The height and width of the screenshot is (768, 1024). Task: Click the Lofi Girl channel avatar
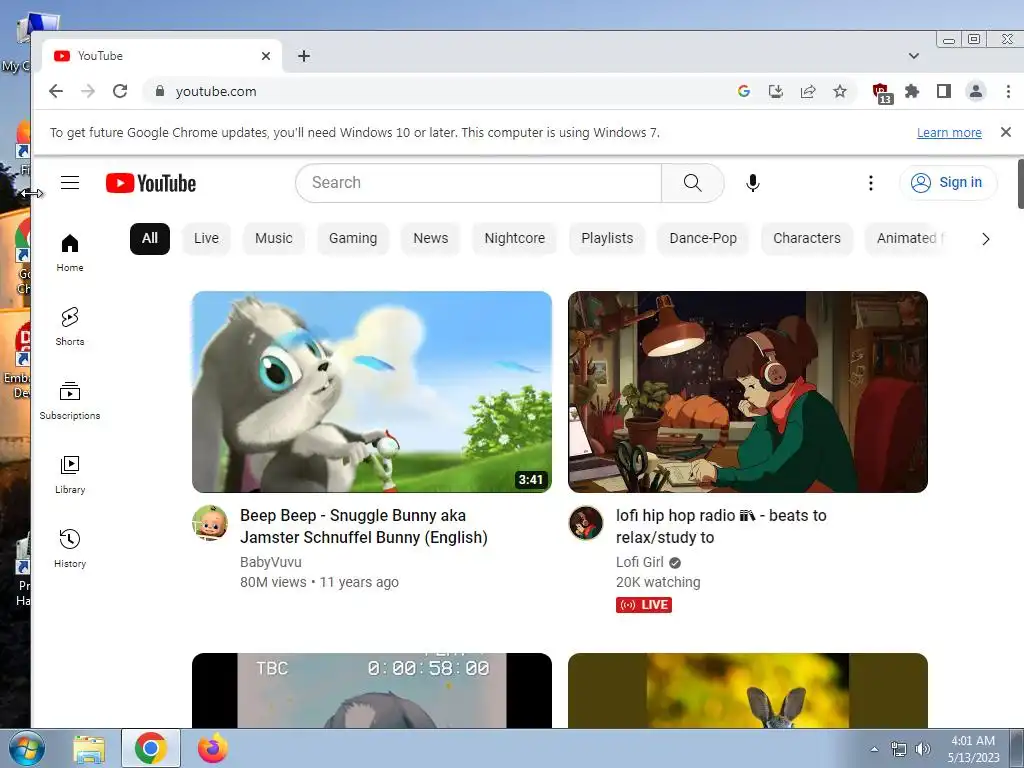(x=586, y=523)
